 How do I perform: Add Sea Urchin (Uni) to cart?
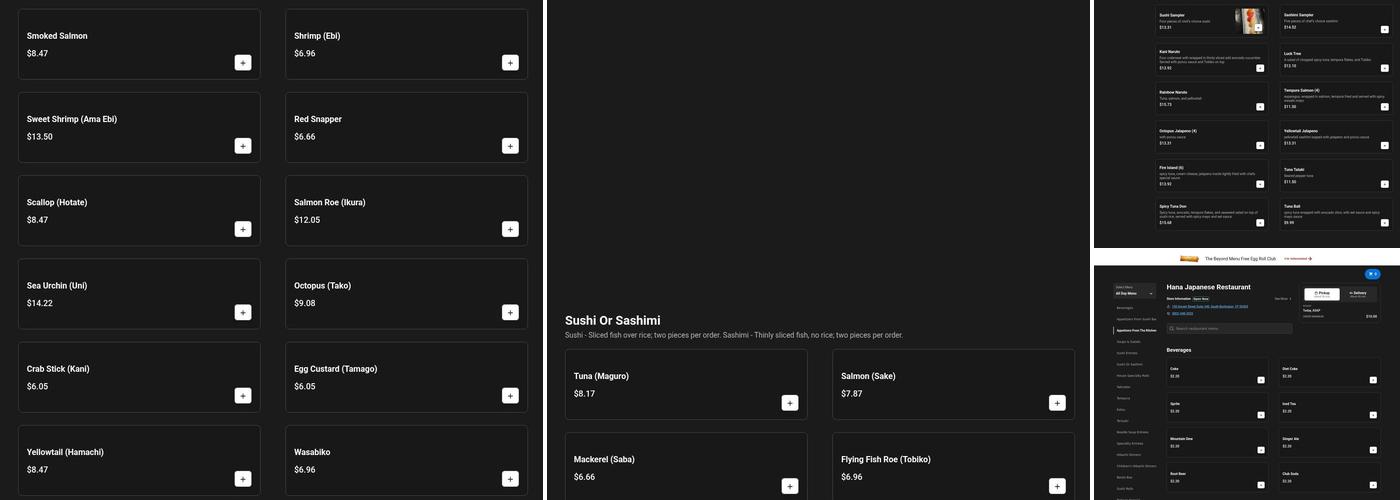tap(243, 313)
